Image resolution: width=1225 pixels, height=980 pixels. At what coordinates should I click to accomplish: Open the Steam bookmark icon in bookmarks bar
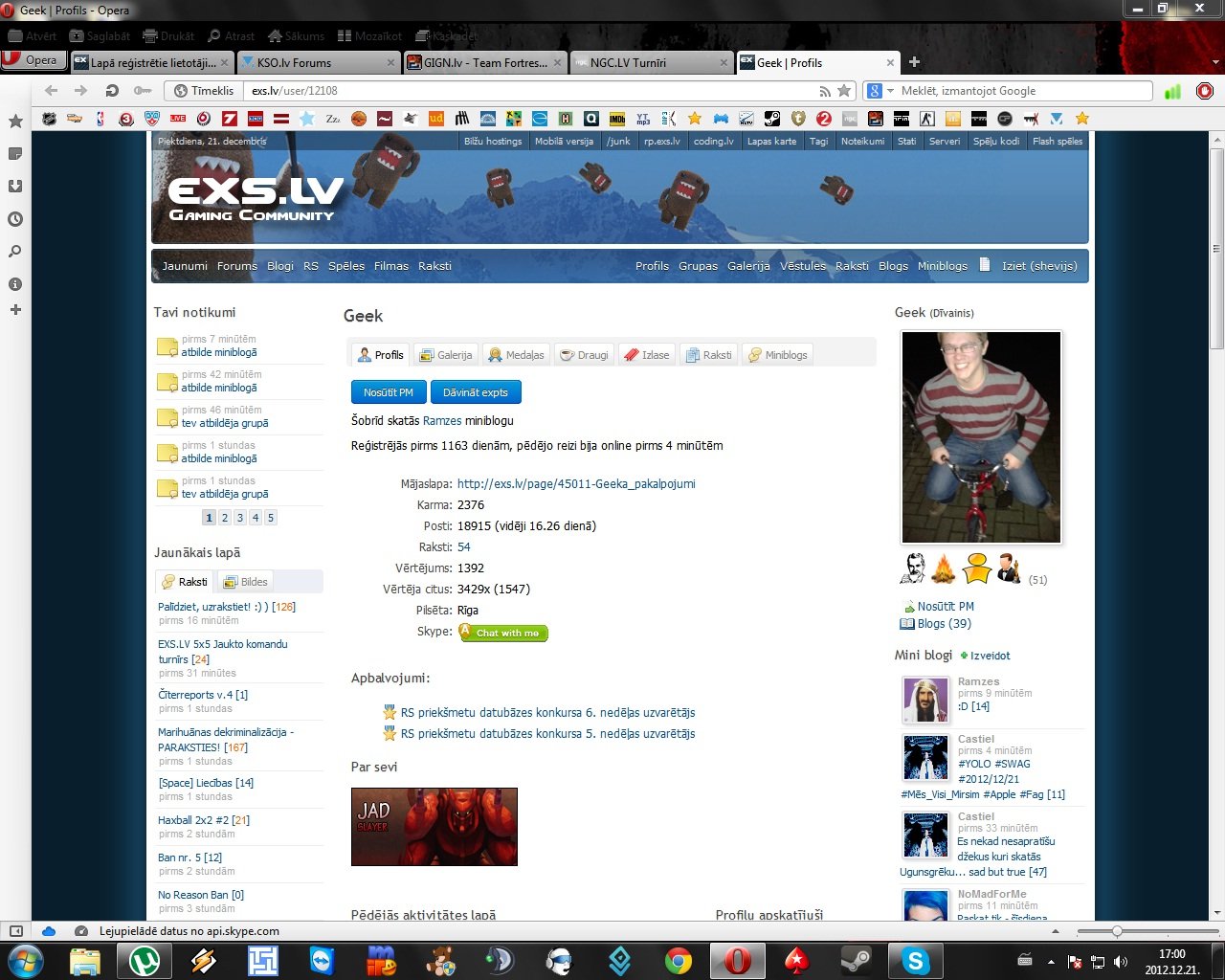point(772,119)
